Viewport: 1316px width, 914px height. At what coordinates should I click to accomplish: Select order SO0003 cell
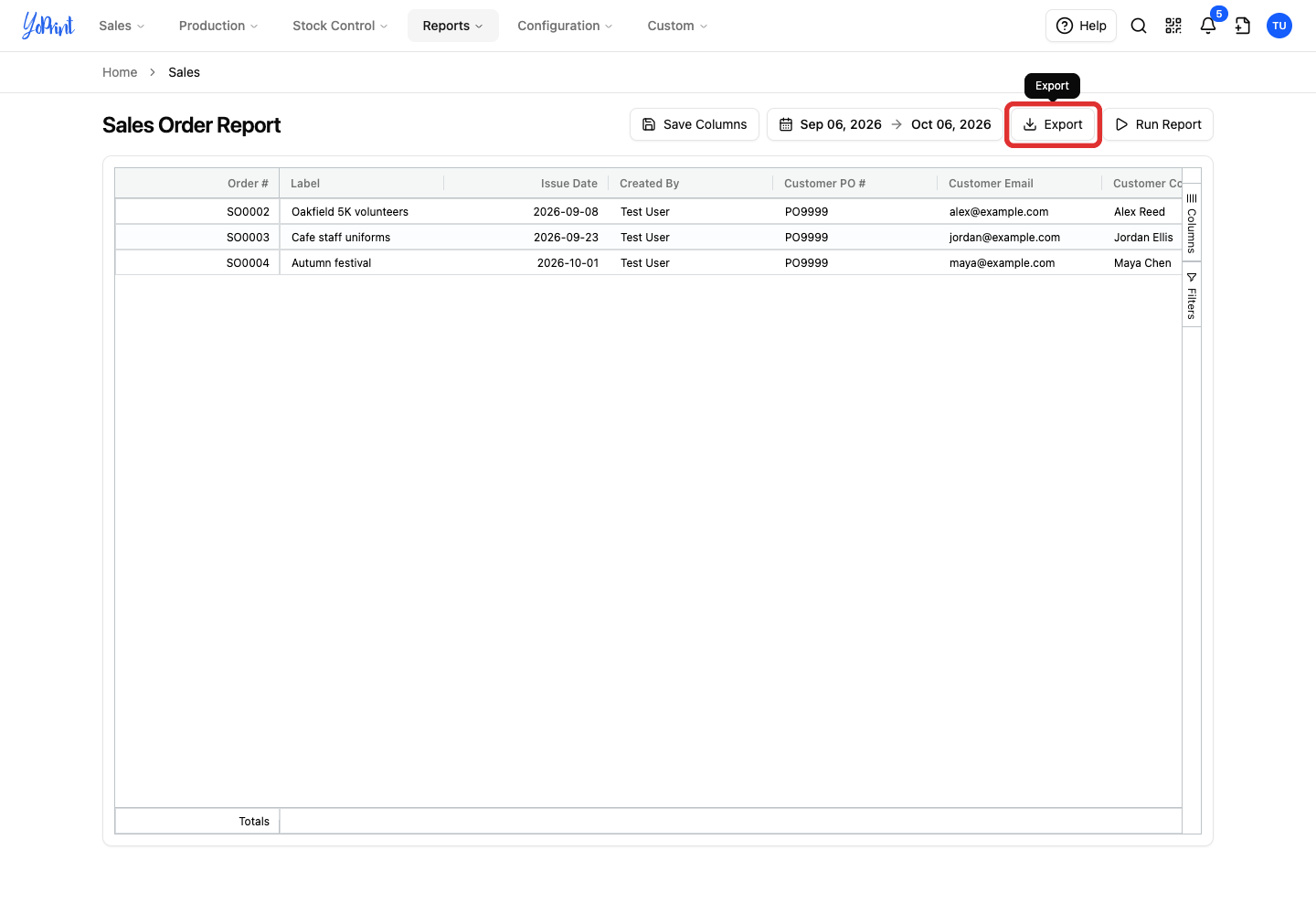click(197, 238)
